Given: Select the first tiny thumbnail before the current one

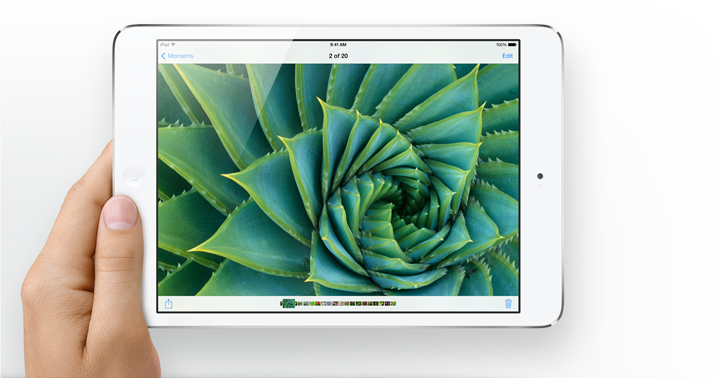Looking at the screenshot, I should coord(282,303).
